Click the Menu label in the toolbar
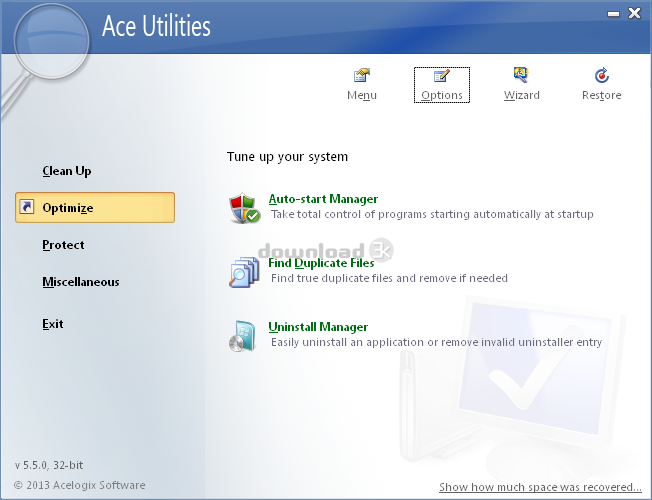 tap(362, 95)
